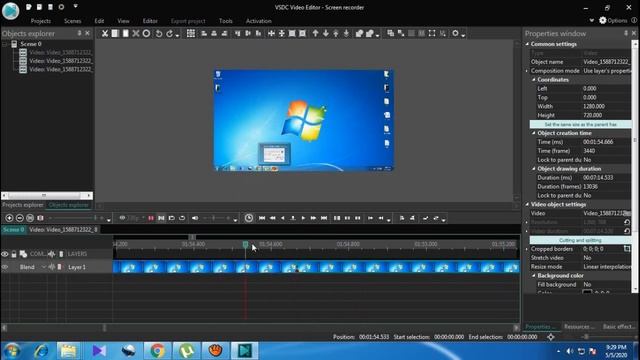Click the clock icon on the timeline toolbar
Viewport: 640px width, 360px height.
[x=249, y=218]
